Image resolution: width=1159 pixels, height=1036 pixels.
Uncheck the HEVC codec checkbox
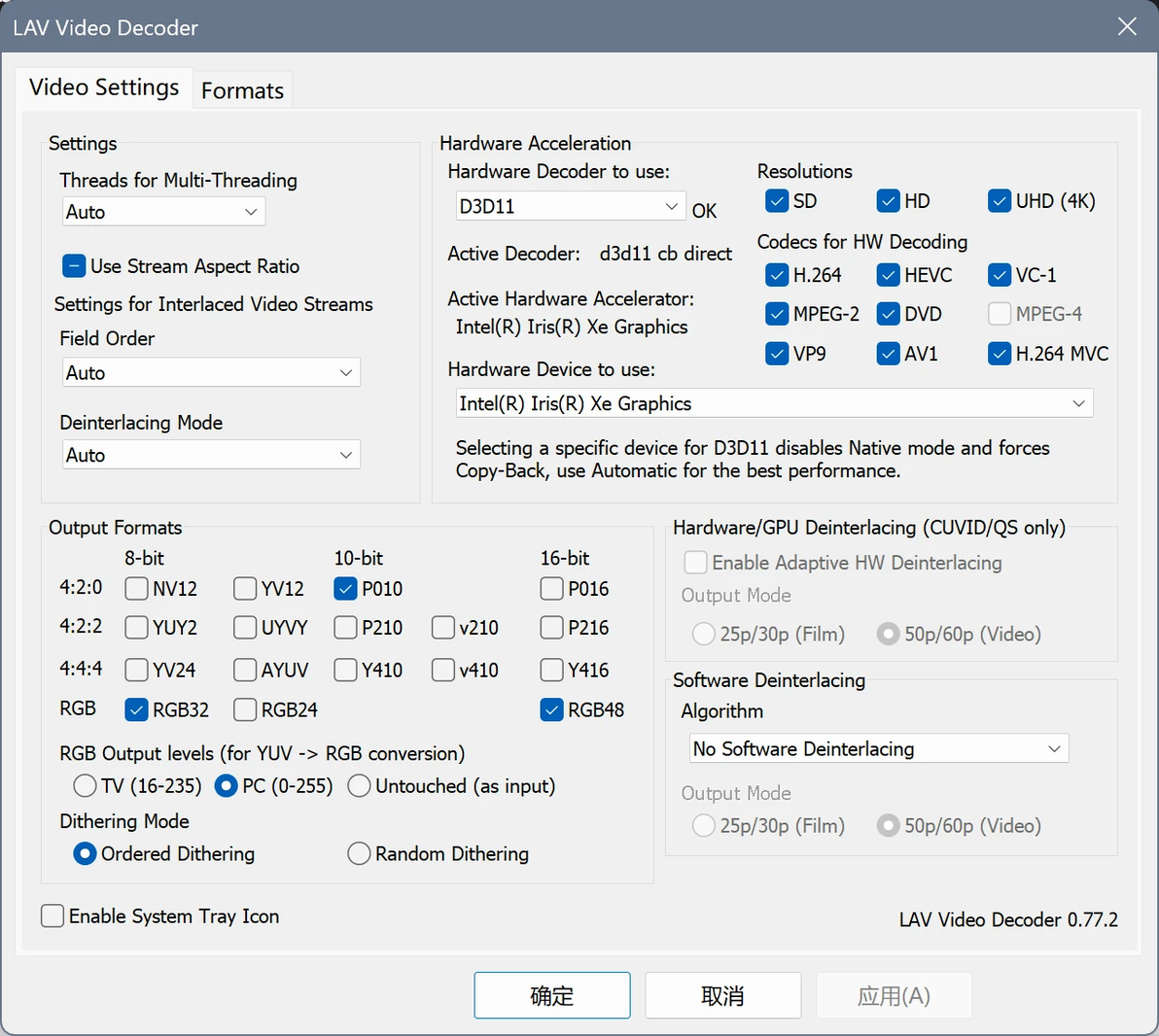pos(888,275)
